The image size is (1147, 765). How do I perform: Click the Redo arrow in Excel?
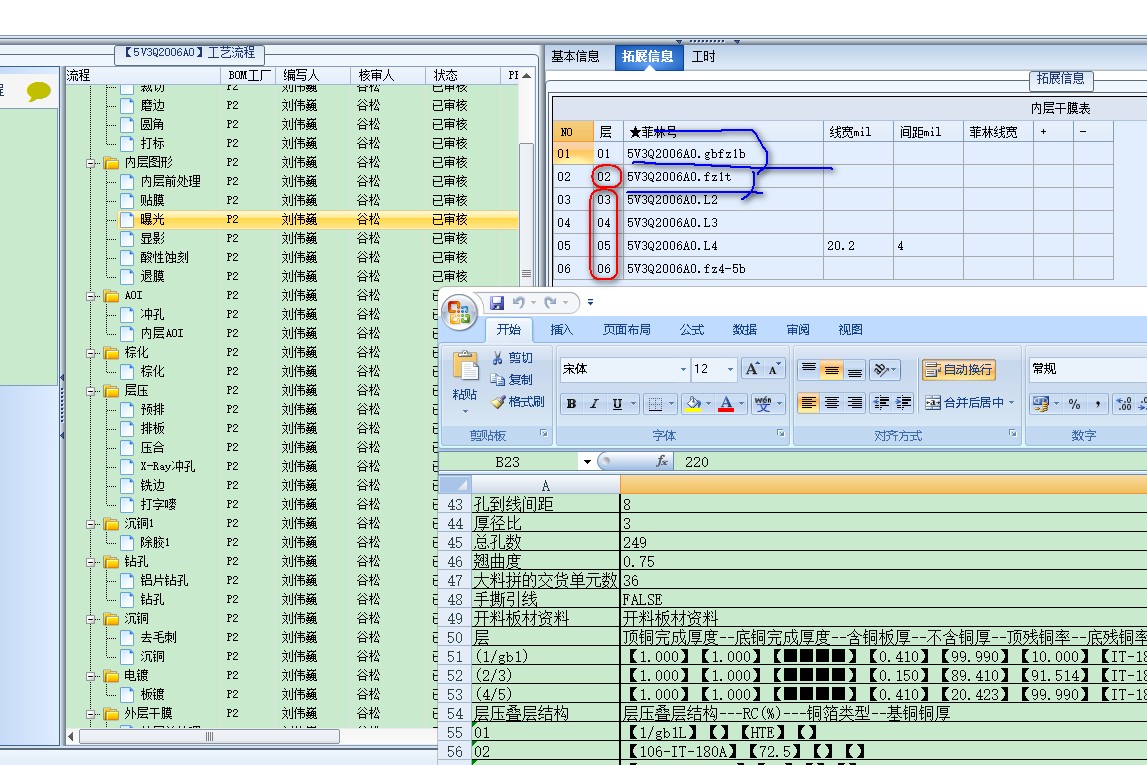point(550,303)
